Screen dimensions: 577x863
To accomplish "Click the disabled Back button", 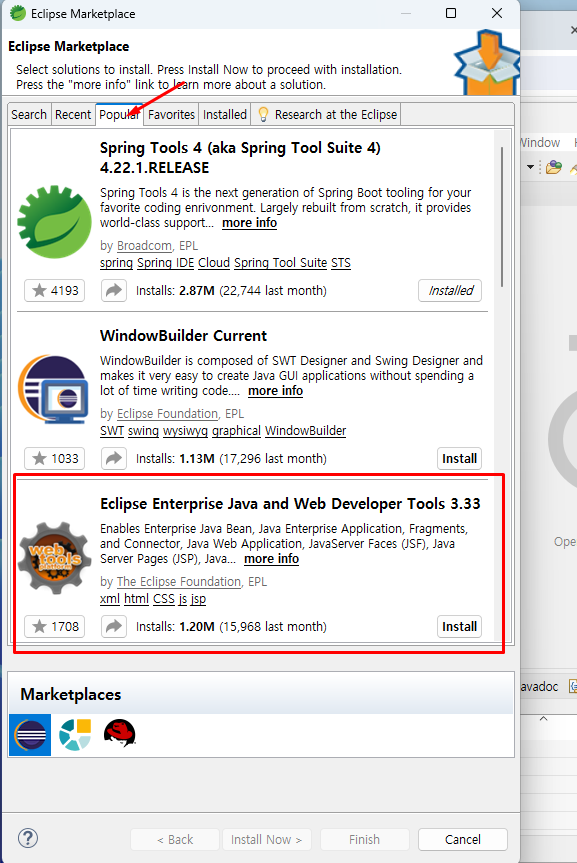I will click(175, 839).
